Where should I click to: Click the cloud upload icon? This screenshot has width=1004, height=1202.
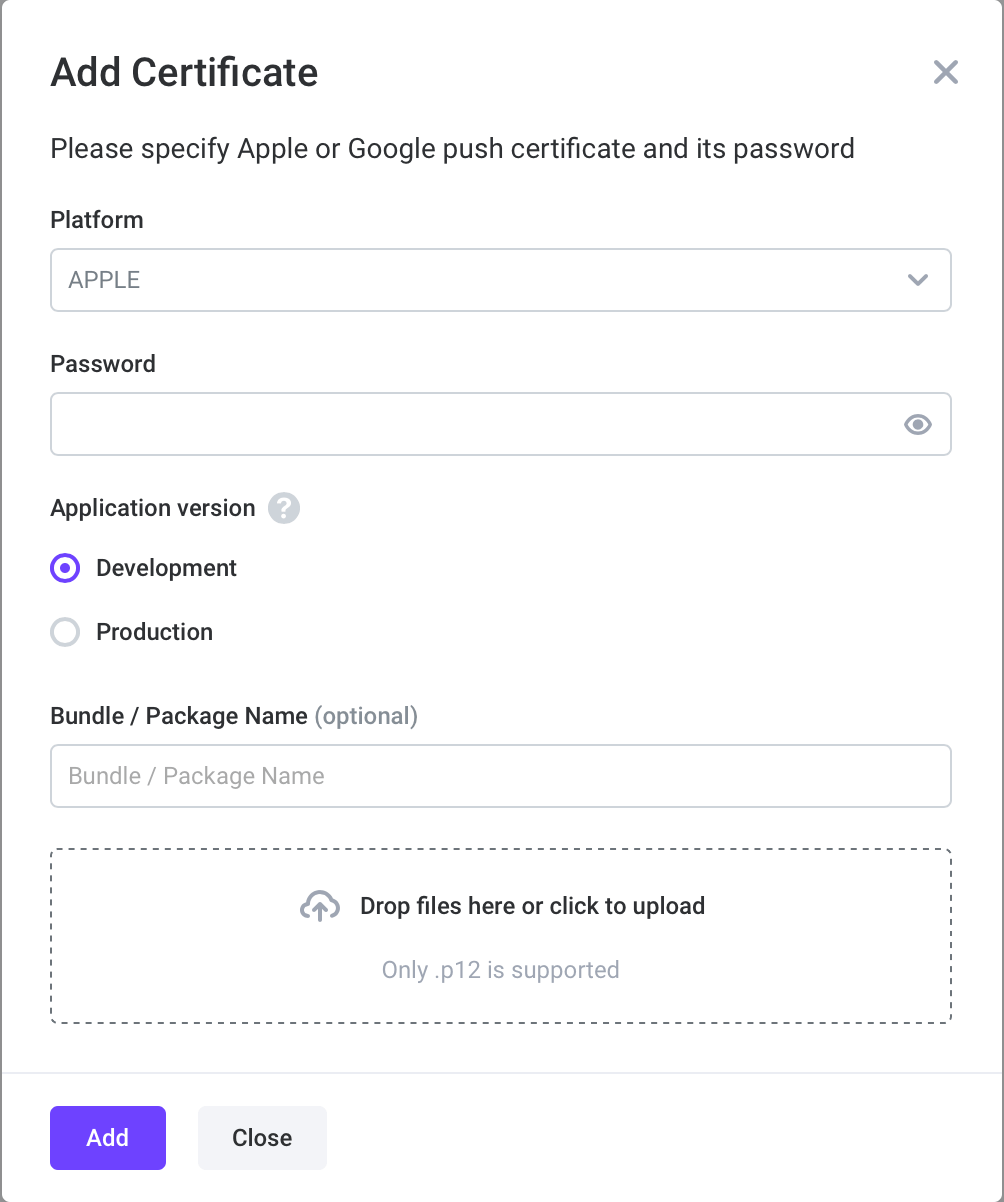coord(319,906)
